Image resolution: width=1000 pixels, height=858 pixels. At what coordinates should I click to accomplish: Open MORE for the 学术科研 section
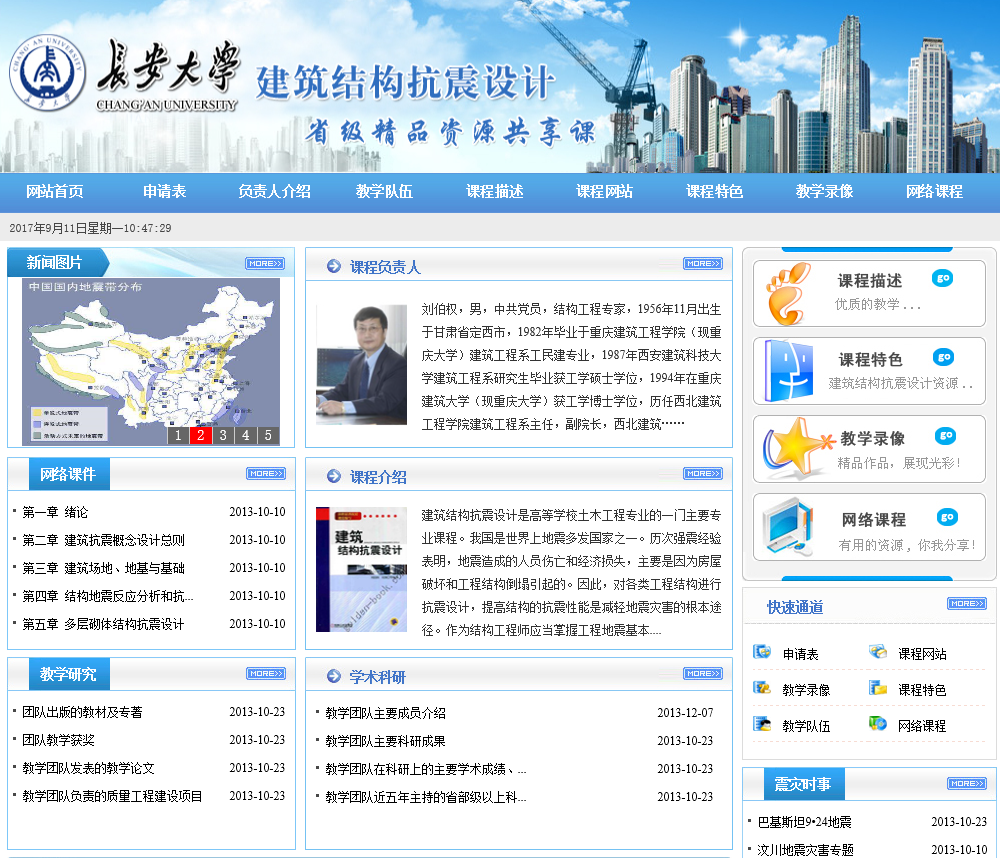[x=702, y=674]
